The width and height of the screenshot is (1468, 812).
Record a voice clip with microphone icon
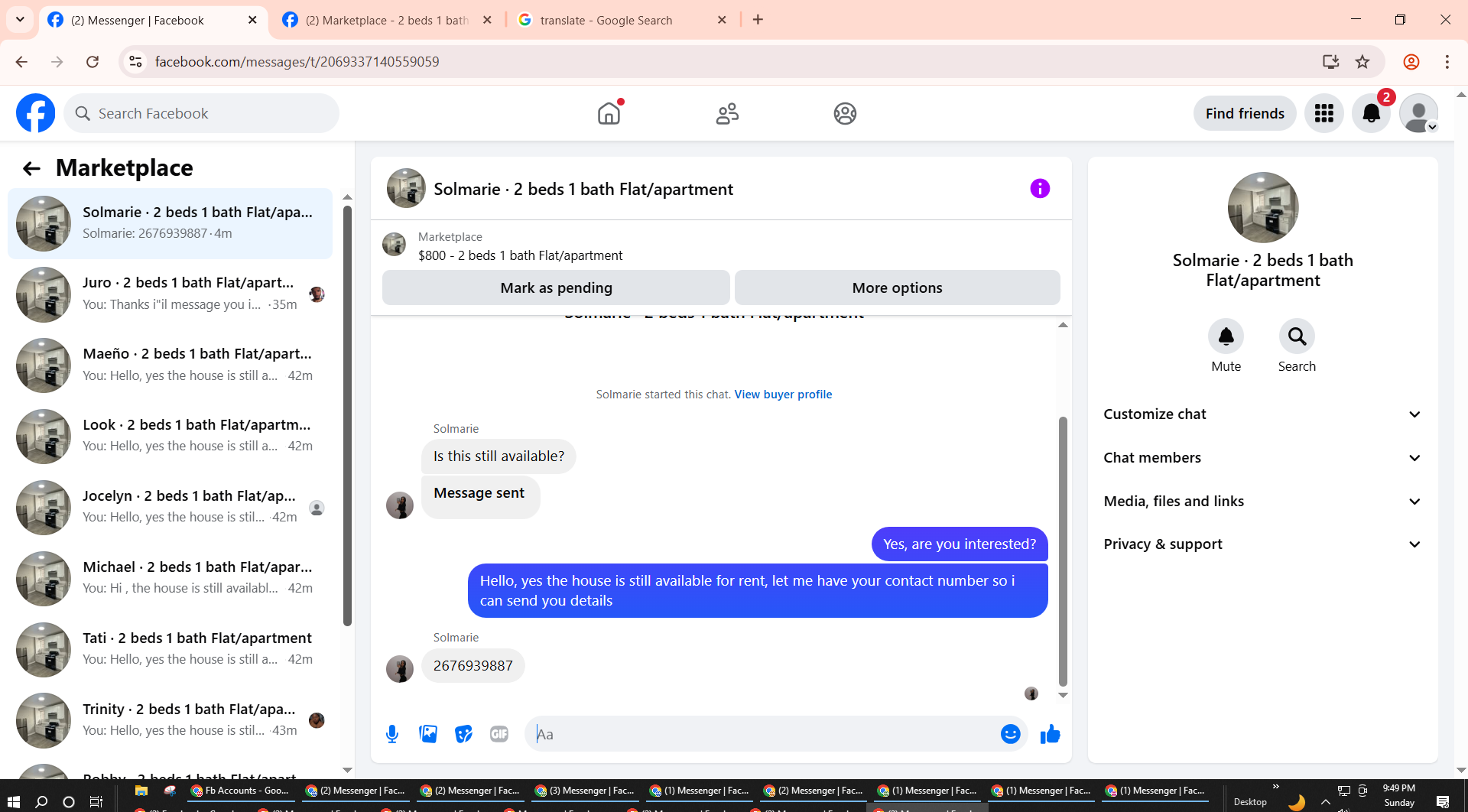pos(392,734)
